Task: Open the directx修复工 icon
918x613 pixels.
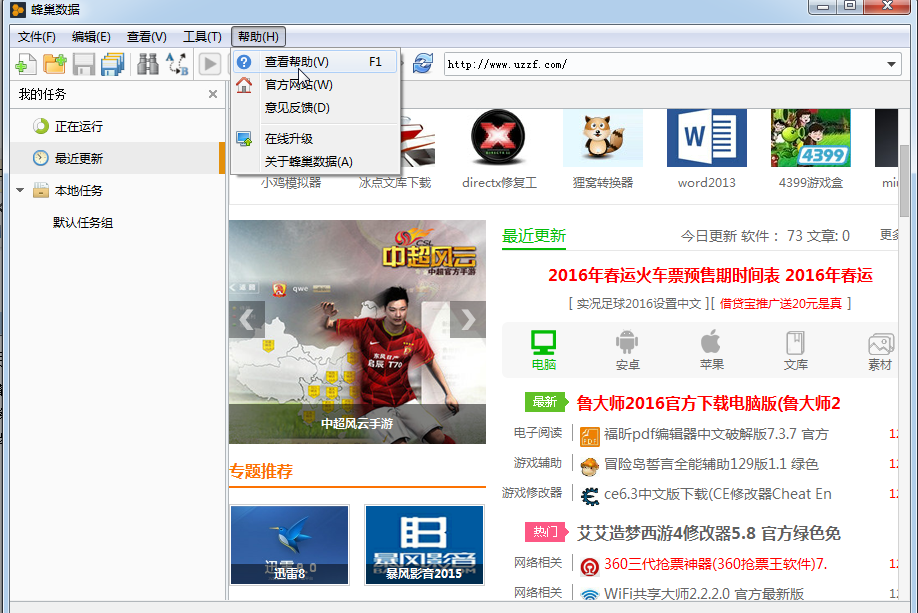Action: click(498, 136)
